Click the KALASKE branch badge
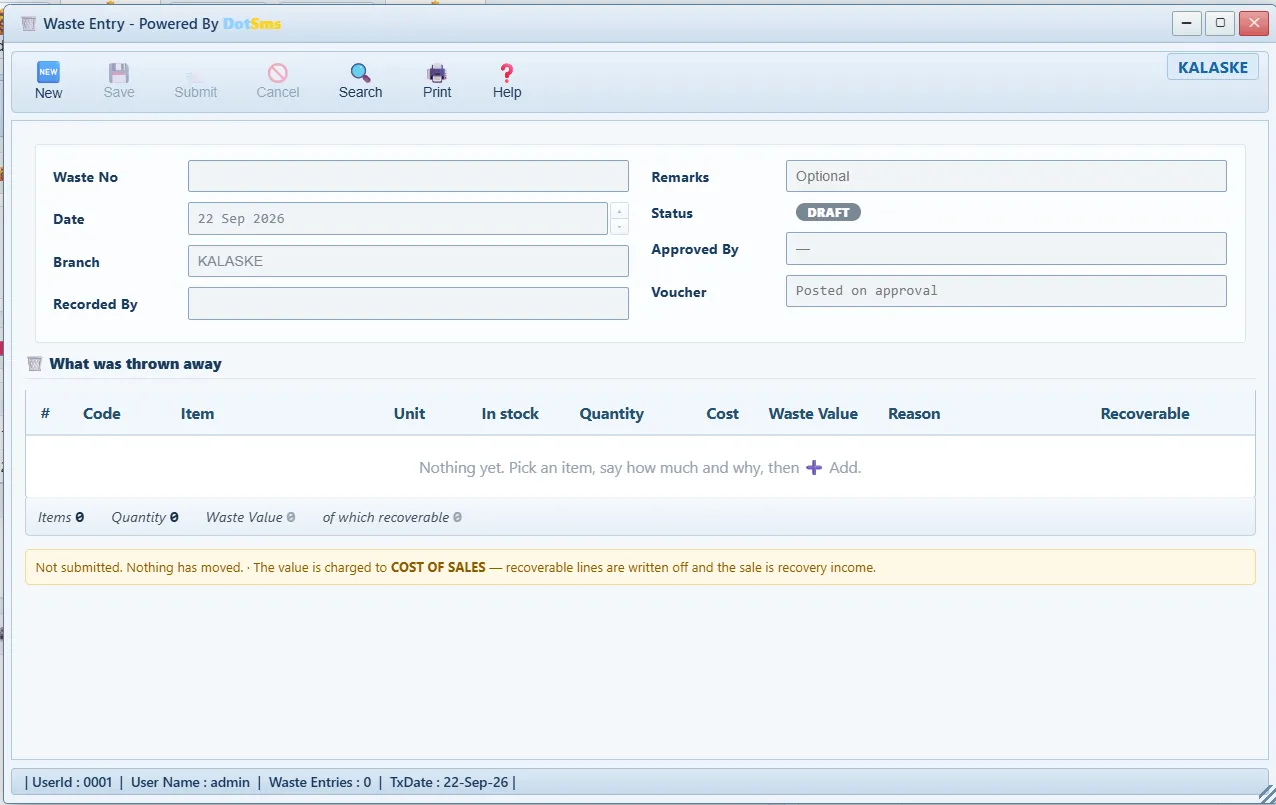This screenshot has width=1276, height=805. [x=1213, y=67]
